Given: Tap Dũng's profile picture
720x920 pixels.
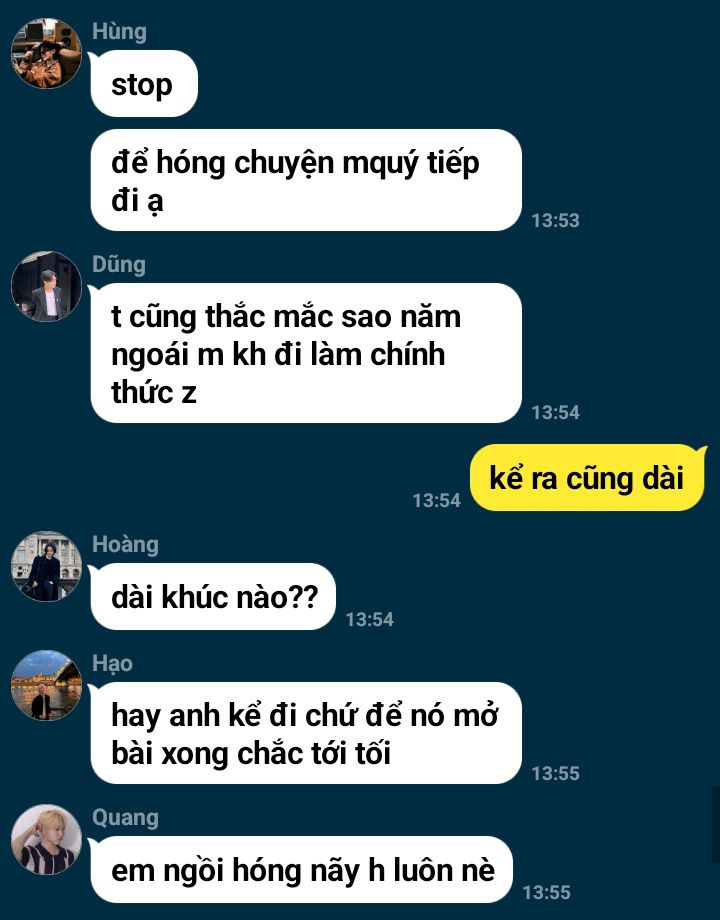Looking at the screenshot, I should coord(46,286).
